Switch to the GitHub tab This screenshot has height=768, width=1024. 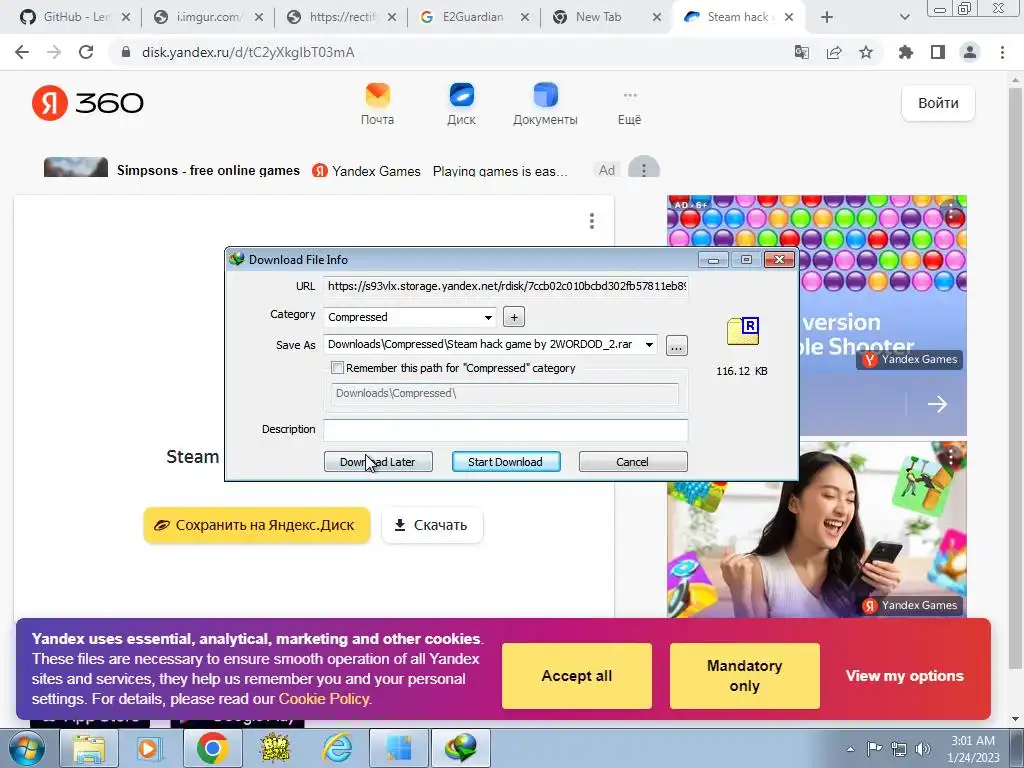[74, 17]
